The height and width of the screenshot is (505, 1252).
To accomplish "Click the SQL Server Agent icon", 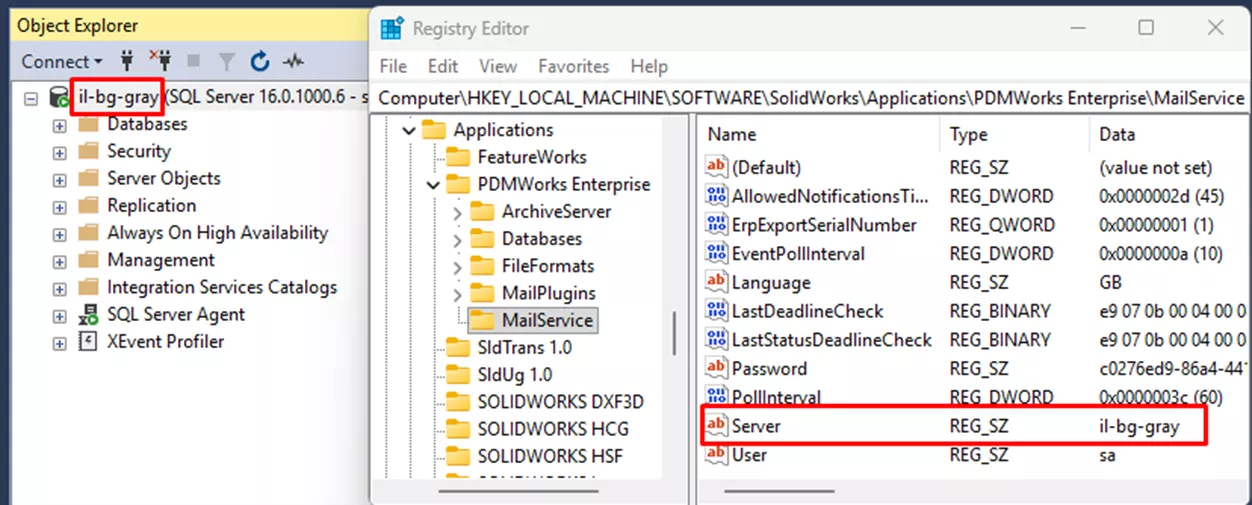I will coord(88,315).
